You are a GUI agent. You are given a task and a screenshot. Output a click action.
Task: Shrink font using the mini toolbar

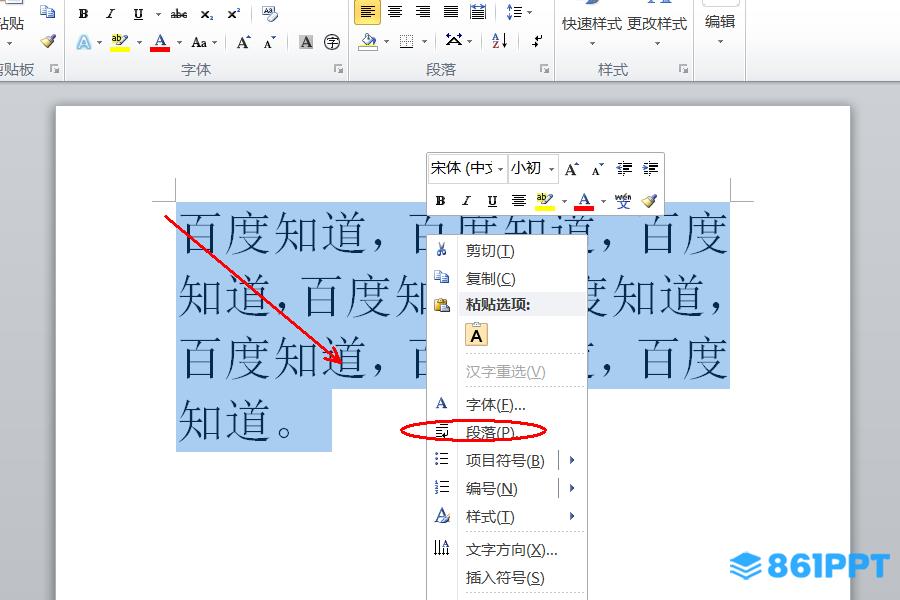point(598,169)
